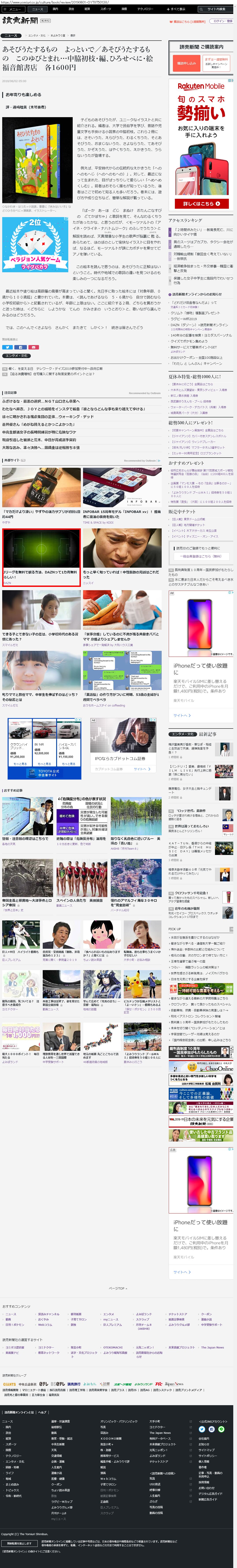
Task: Open the 経済 navigation tab
Action: [x=87, y=9]
